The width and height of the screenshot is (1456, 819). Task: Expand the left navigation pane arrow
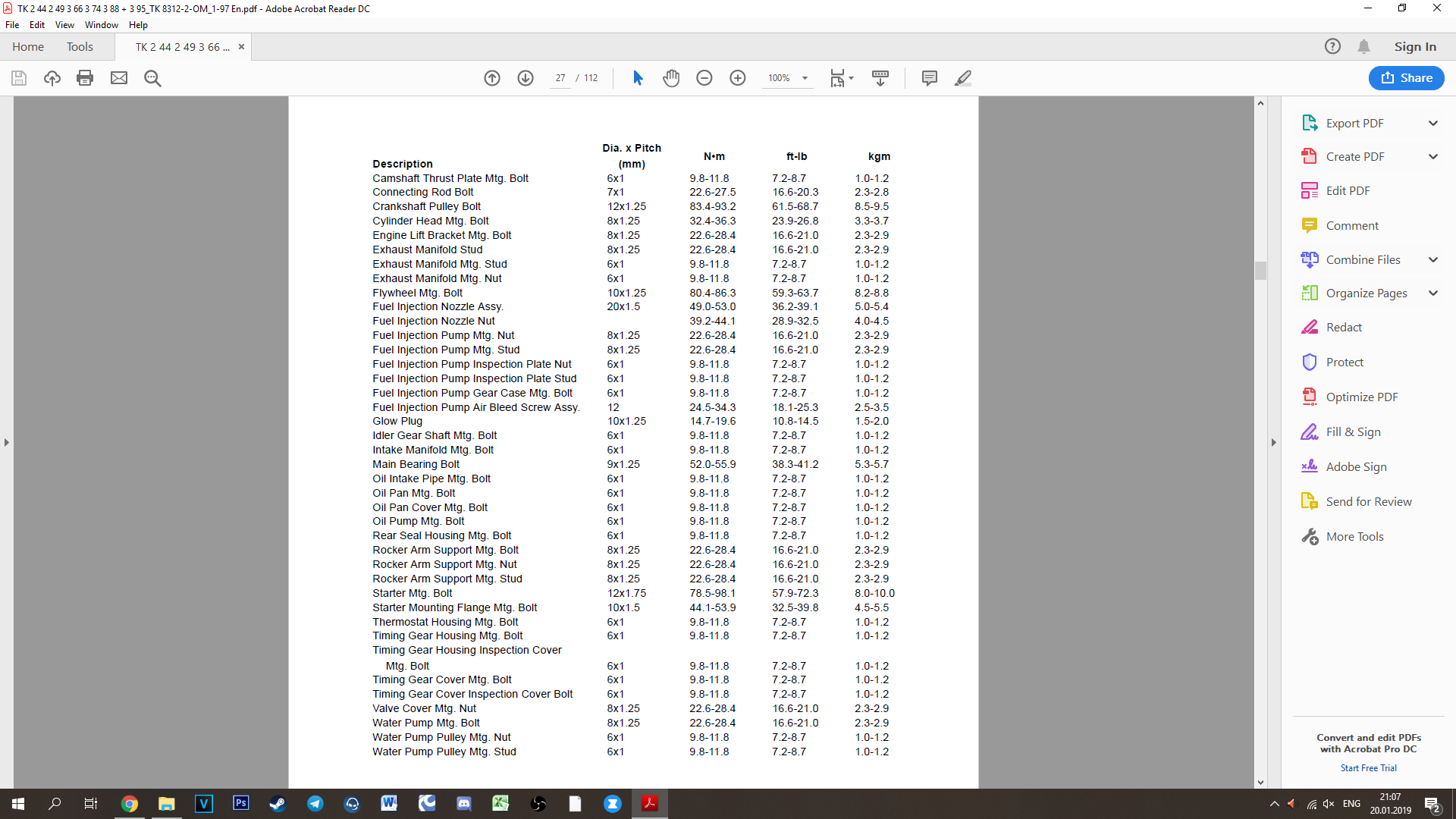[x=7, y=442]
